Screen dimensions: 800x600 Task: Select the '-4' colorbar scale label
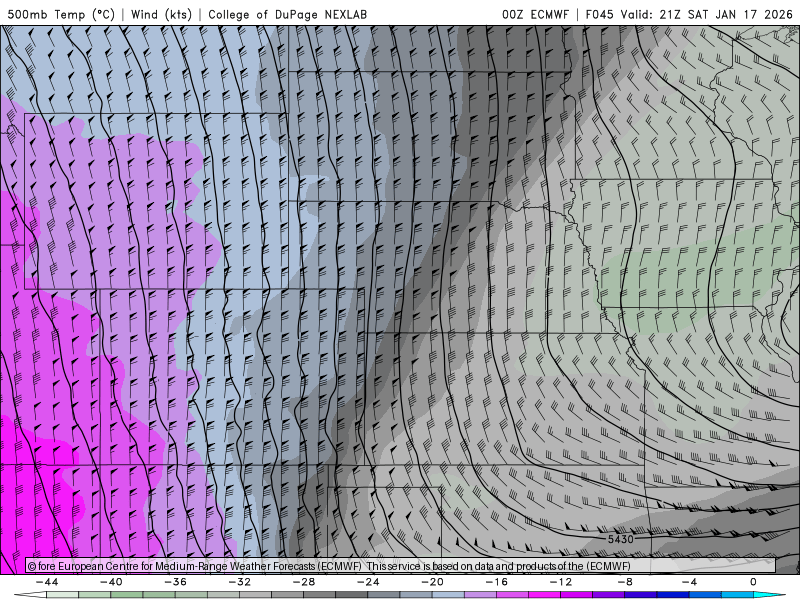click(x=689, y=582)
